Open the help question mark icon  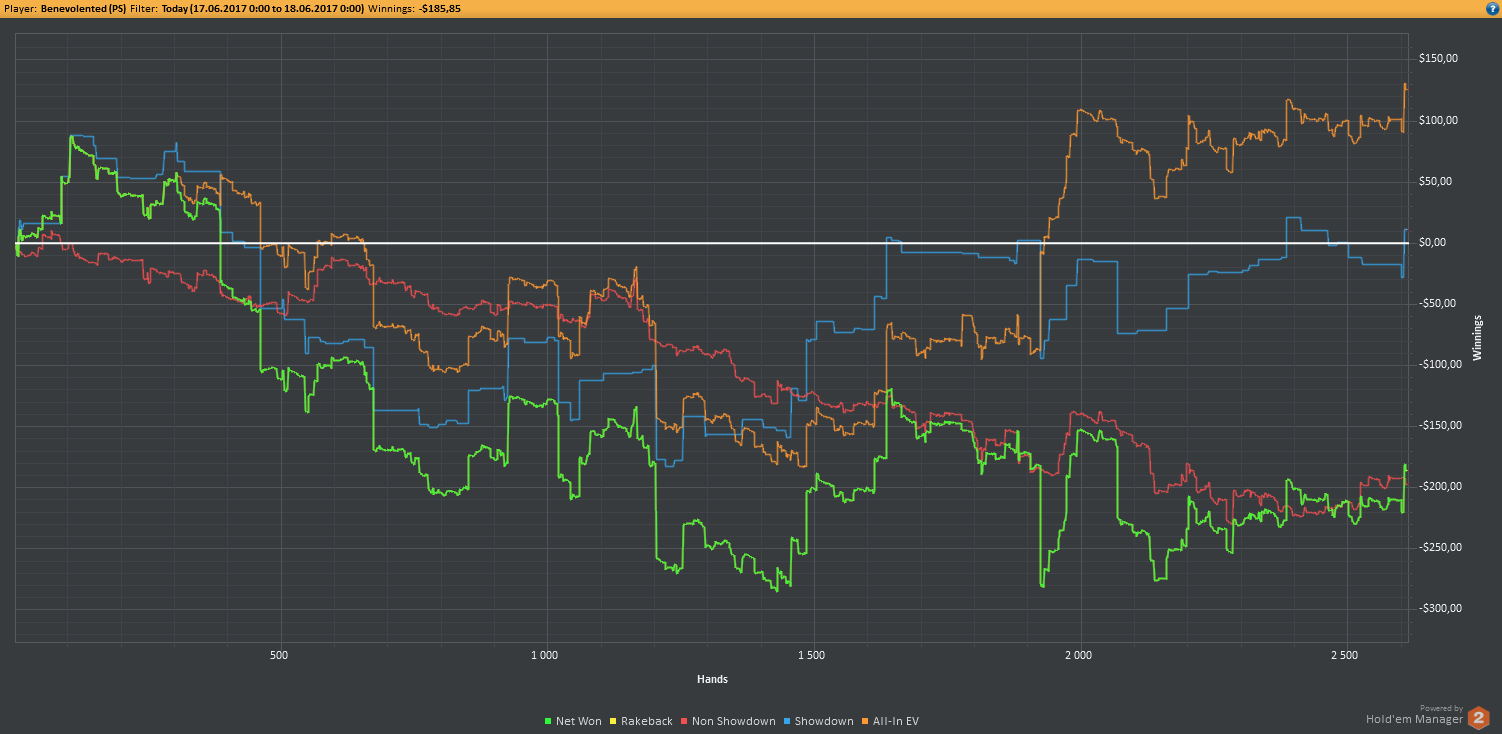tap(1492, 8)
